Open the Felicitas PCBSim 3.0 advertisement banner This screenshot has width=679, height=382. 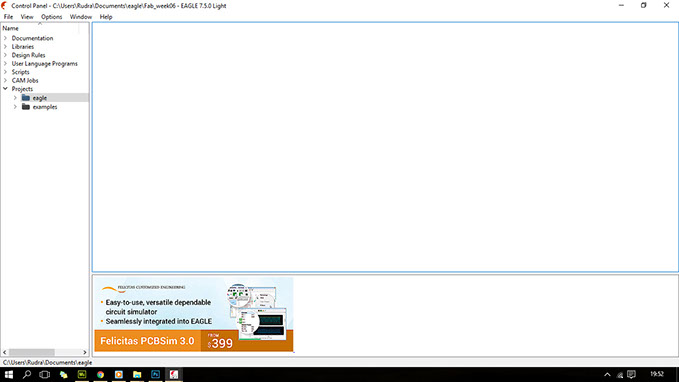(194, 314)
